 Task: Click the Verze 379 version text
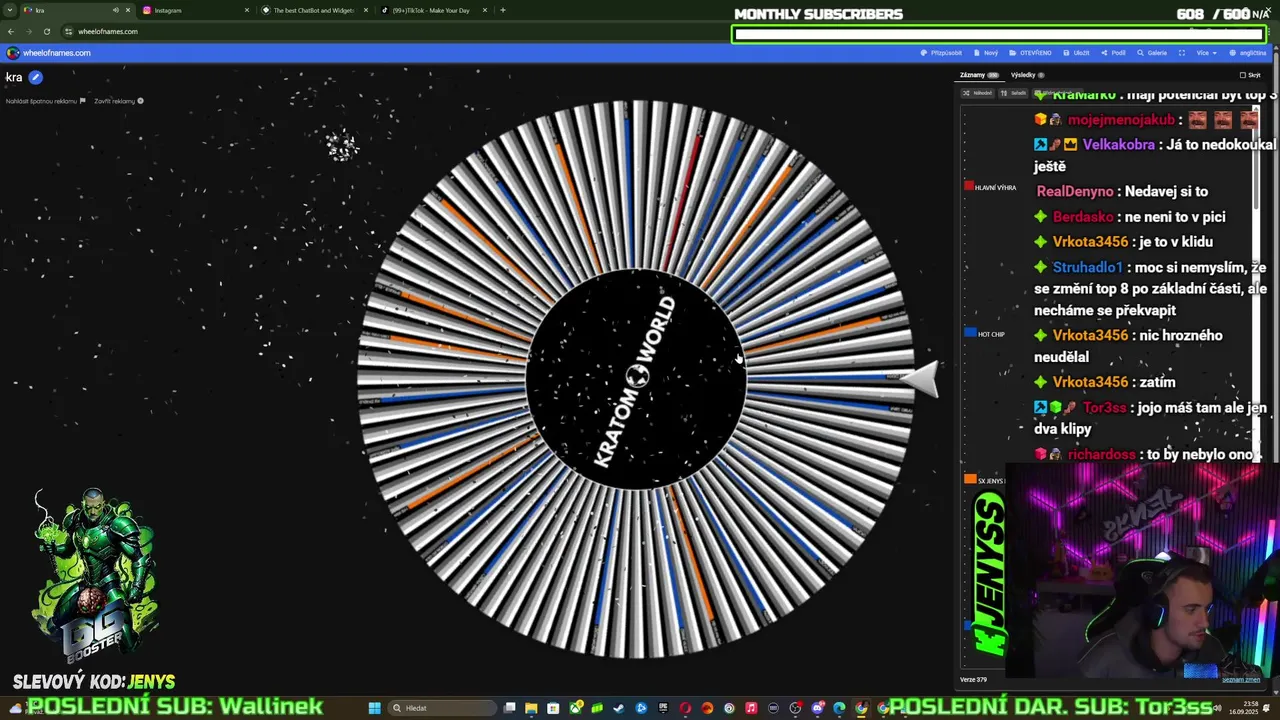coord(973,680)
